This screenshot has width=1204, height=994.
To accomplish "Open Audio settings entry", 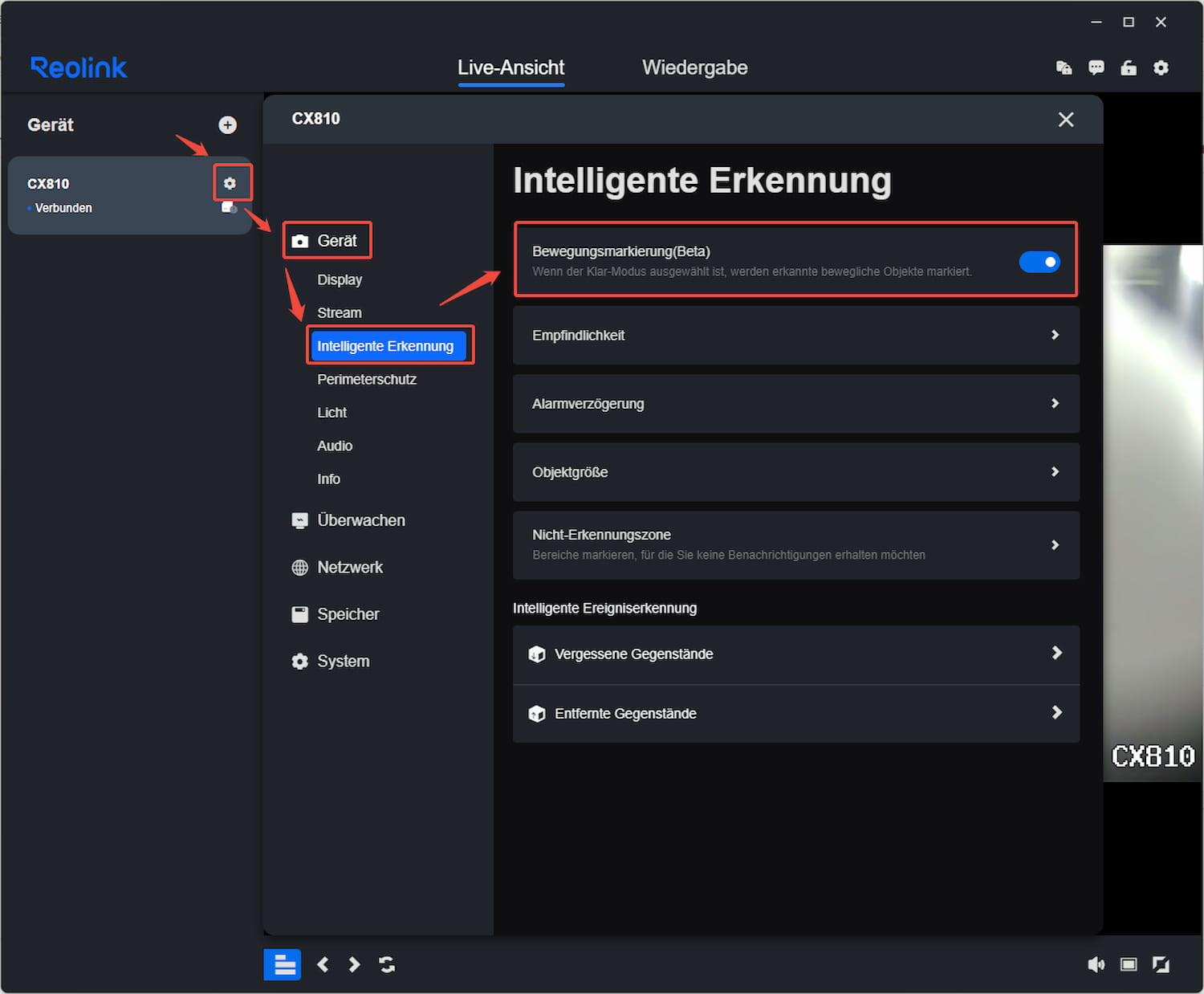I will point(335,446).
